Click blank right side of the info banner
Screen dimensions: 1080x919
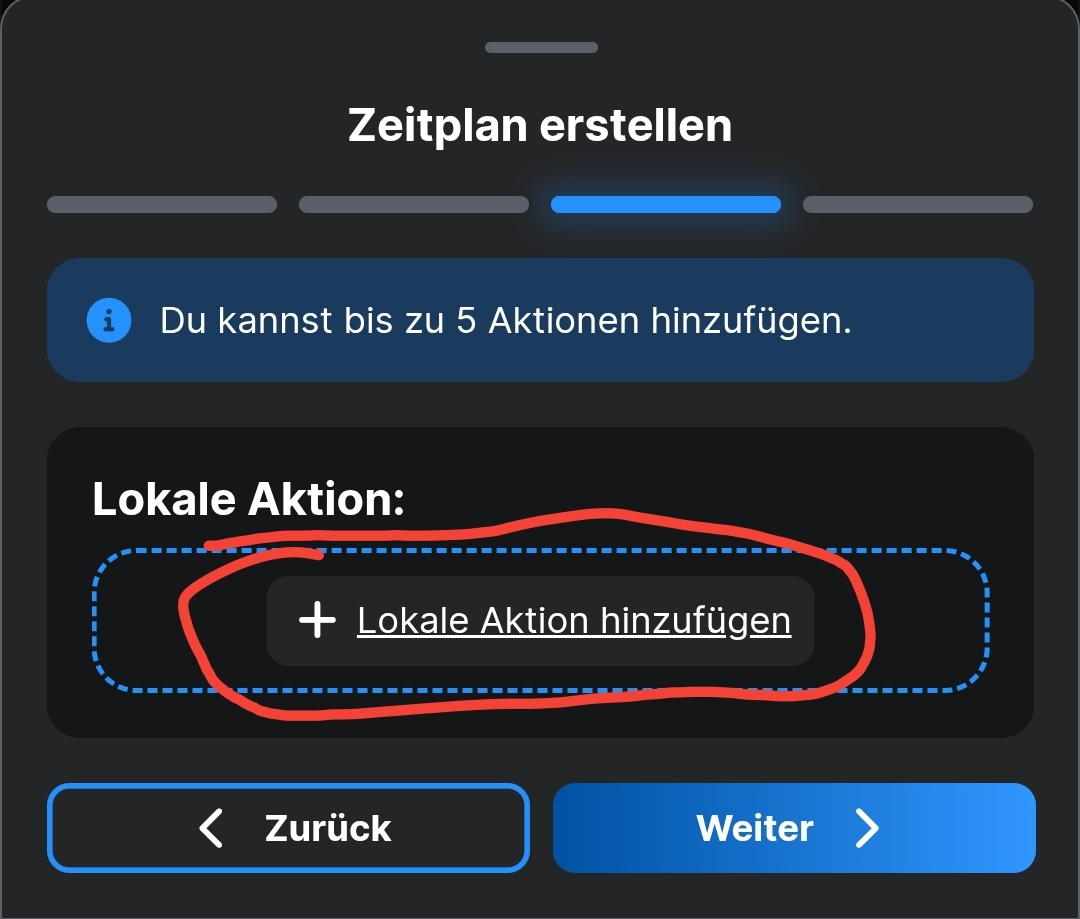[950, 321]
